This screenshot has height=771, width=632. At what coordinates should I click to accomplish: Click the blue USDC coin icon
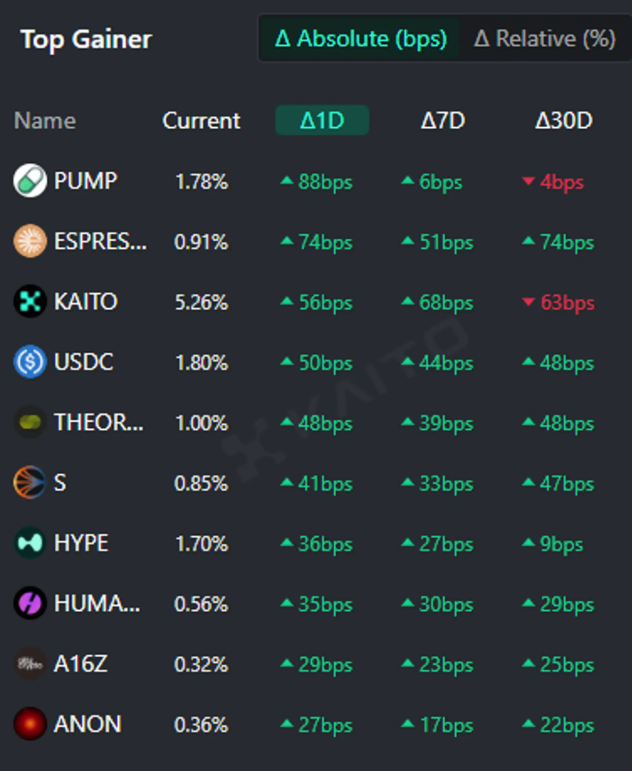coord(30,362)
